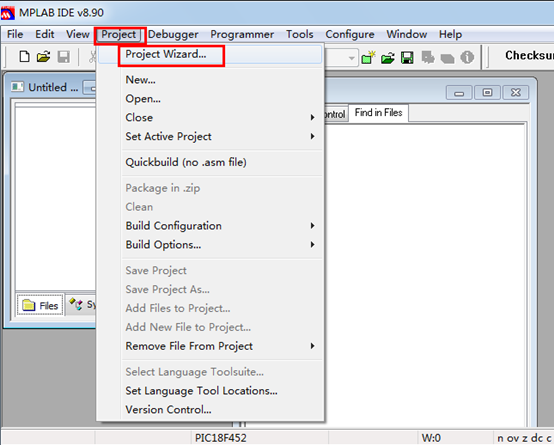Click the Build Options toolbar icon
The image size is (554, 445).
tap(428, 57)
